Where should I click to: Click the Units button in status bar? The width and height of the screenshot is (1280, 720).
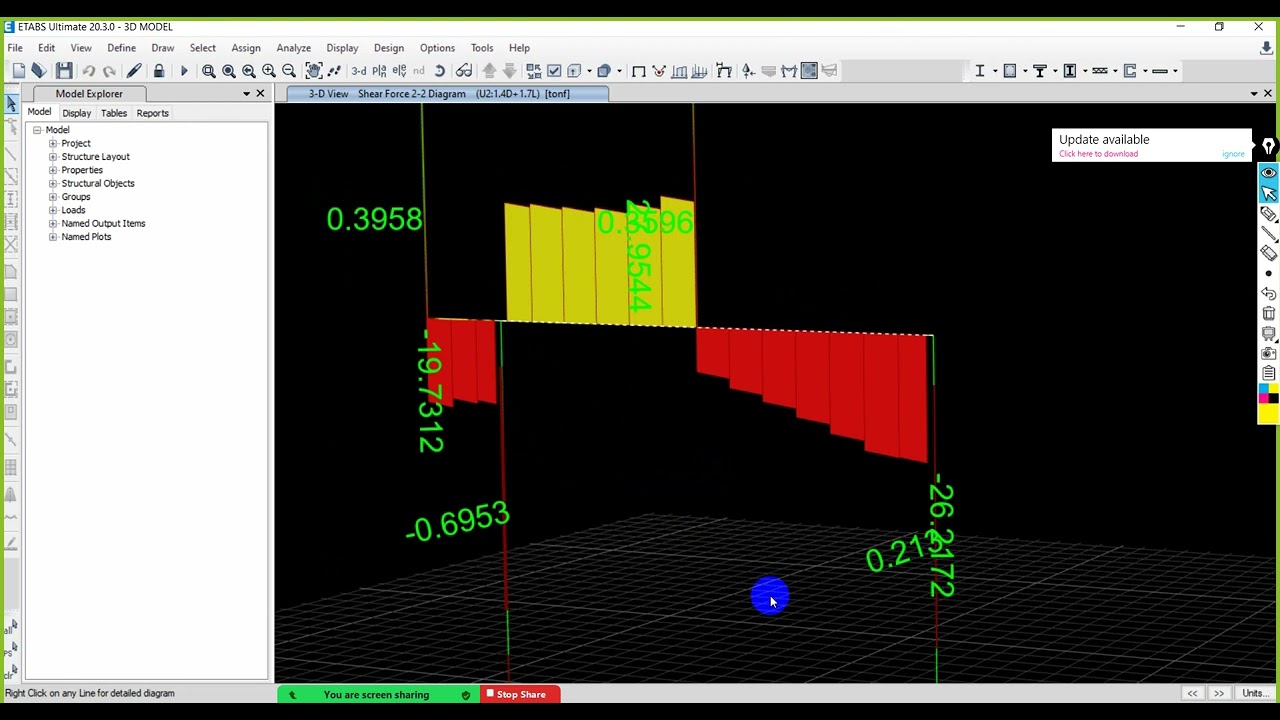(1255, 694)
